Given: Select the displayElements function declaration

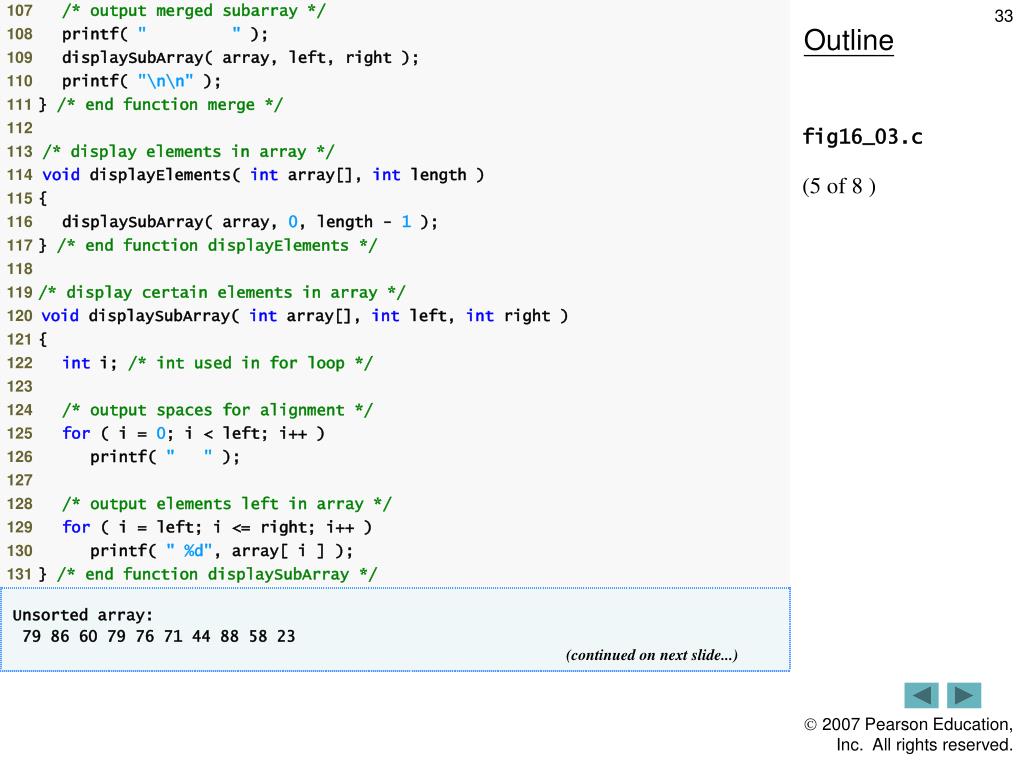Looking at the screenshot, I should tap(263, 175).
